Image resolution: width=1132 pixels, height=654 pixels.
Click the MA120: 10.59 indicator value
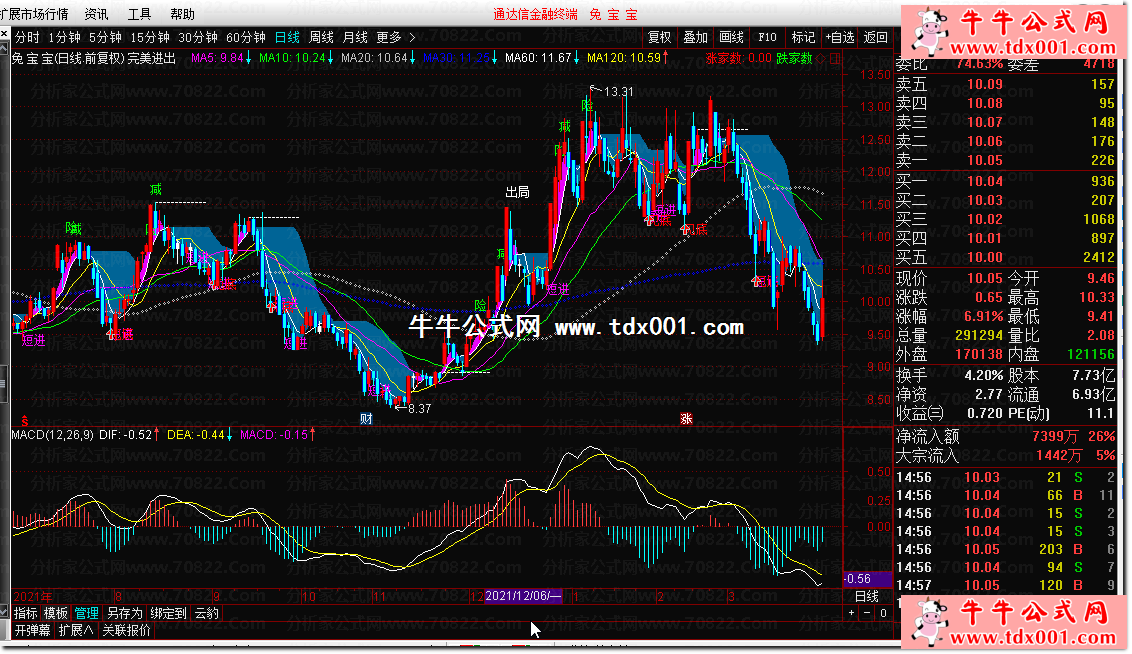[x=624, y=58]
